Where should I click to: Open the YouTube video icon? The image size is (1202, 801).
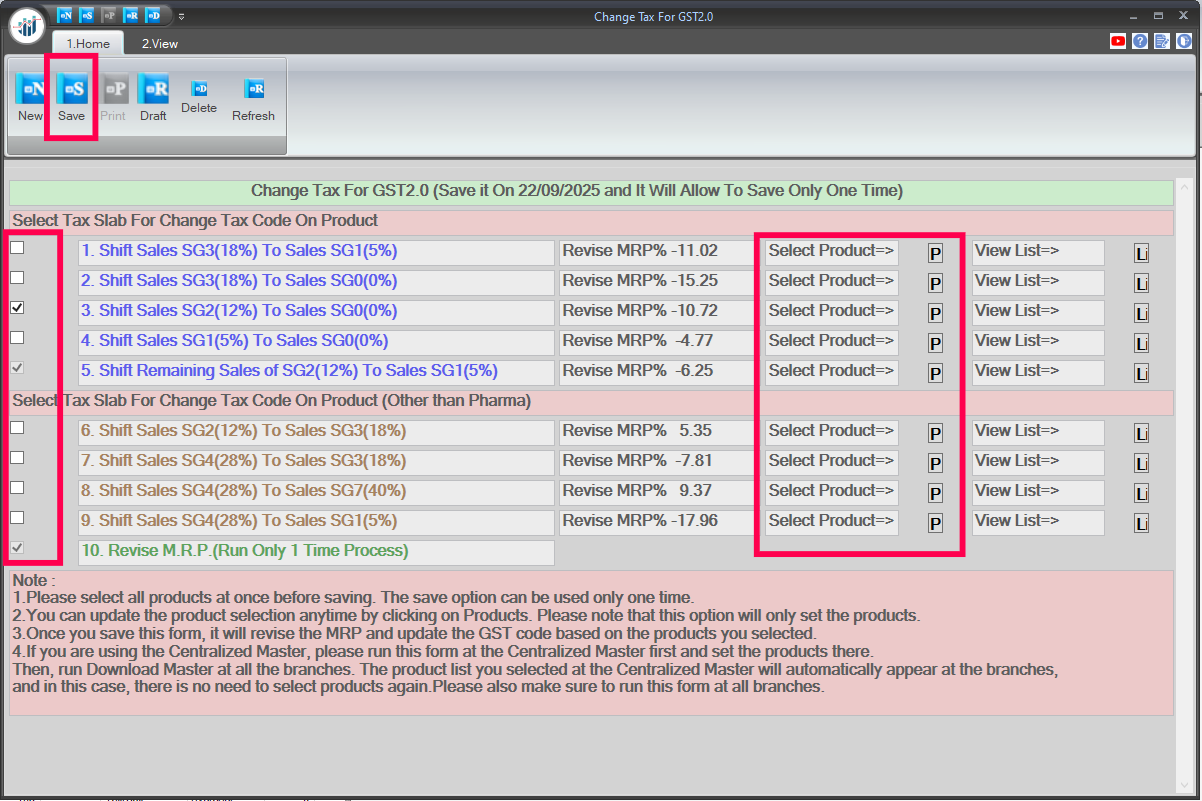[1118, 41]
